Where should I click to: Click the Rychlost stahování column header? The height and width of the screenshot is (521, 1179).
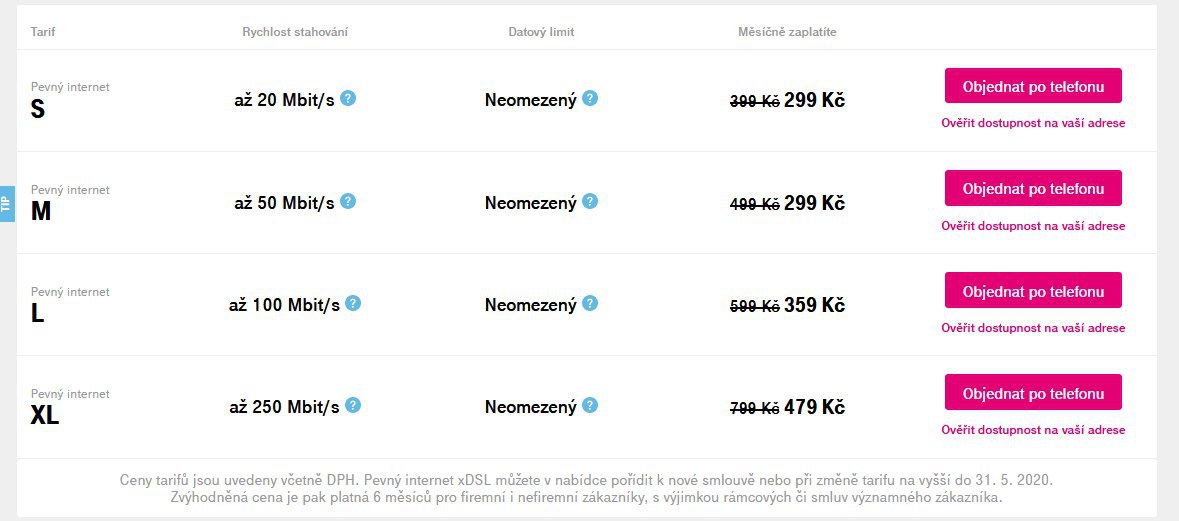pos(295,32)
